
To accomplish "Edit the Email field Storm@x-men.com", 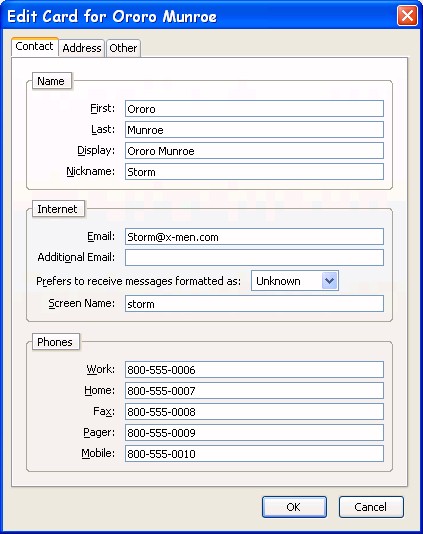I will pos(254,237).
